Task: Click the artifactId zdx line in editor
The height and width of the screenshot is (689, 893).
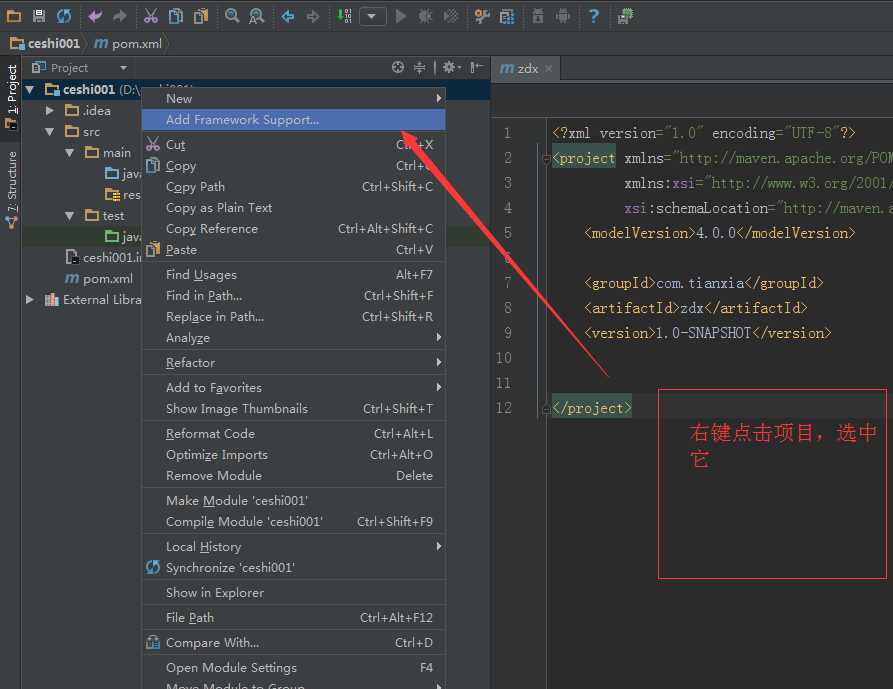Action: [x=695, y=308]
